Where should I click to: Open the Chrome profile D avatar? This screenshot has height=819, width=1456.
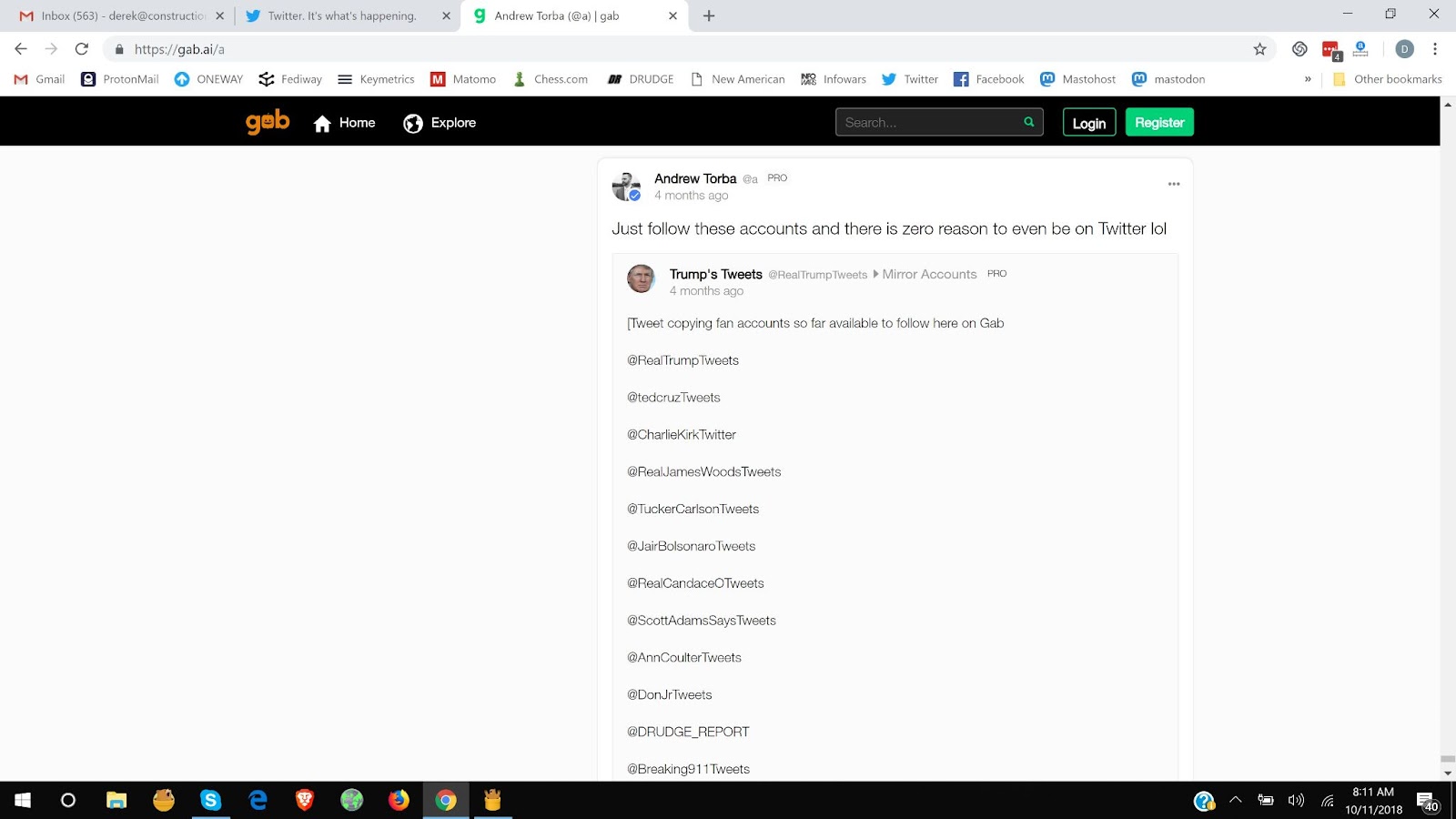(x=1404, y=49)
